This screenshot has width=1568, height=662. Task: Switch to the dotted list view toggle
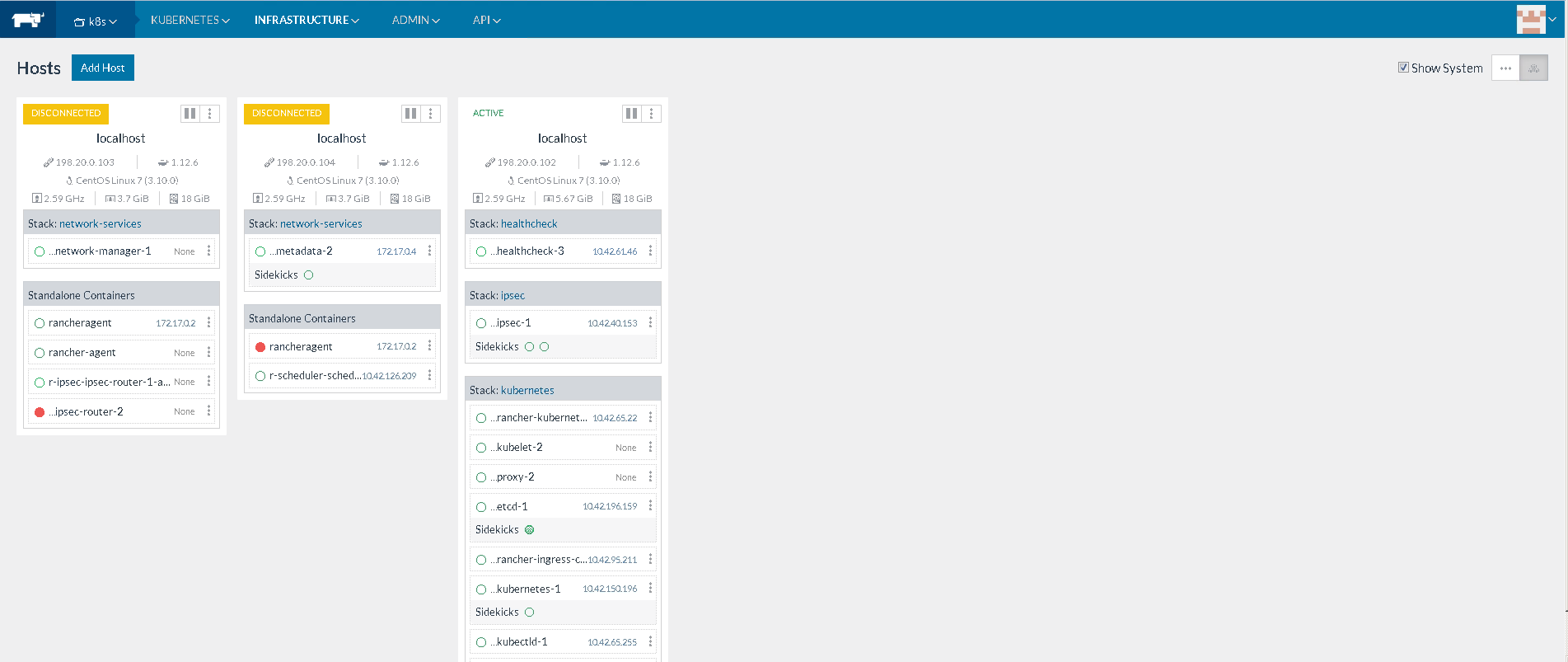(1505, 68)
